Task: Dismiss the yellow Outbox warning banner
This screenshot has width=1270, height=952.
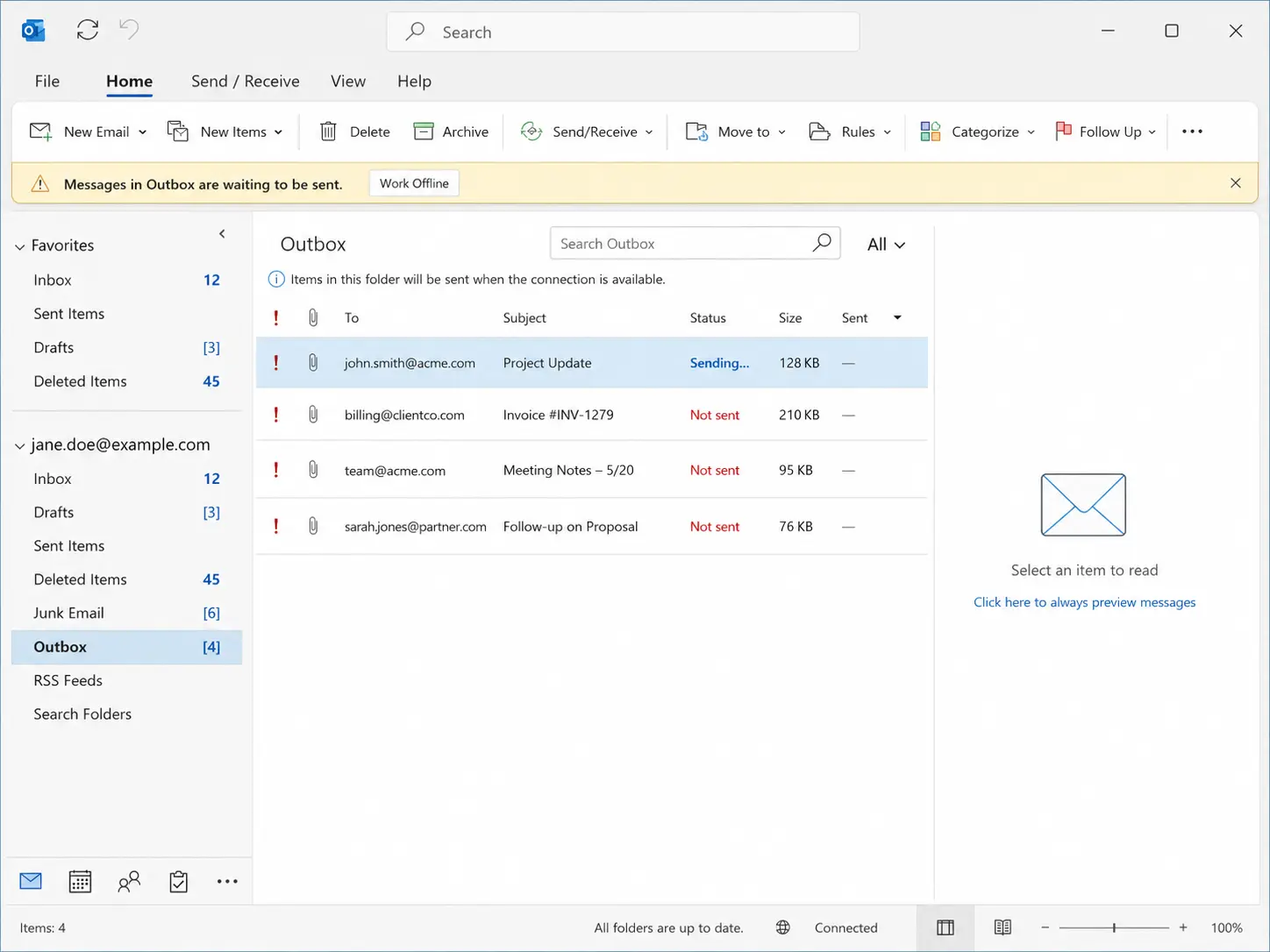Action: 1236,183
